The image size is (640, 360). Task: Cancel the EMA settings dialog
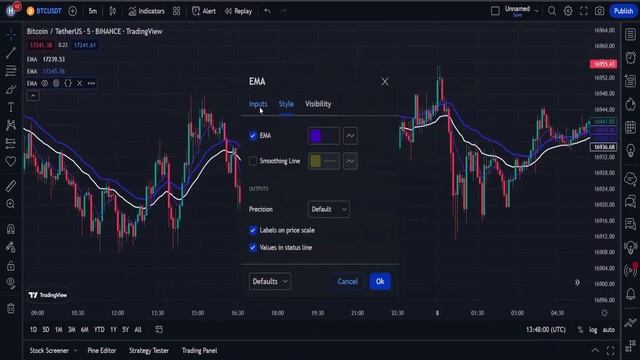348,281
